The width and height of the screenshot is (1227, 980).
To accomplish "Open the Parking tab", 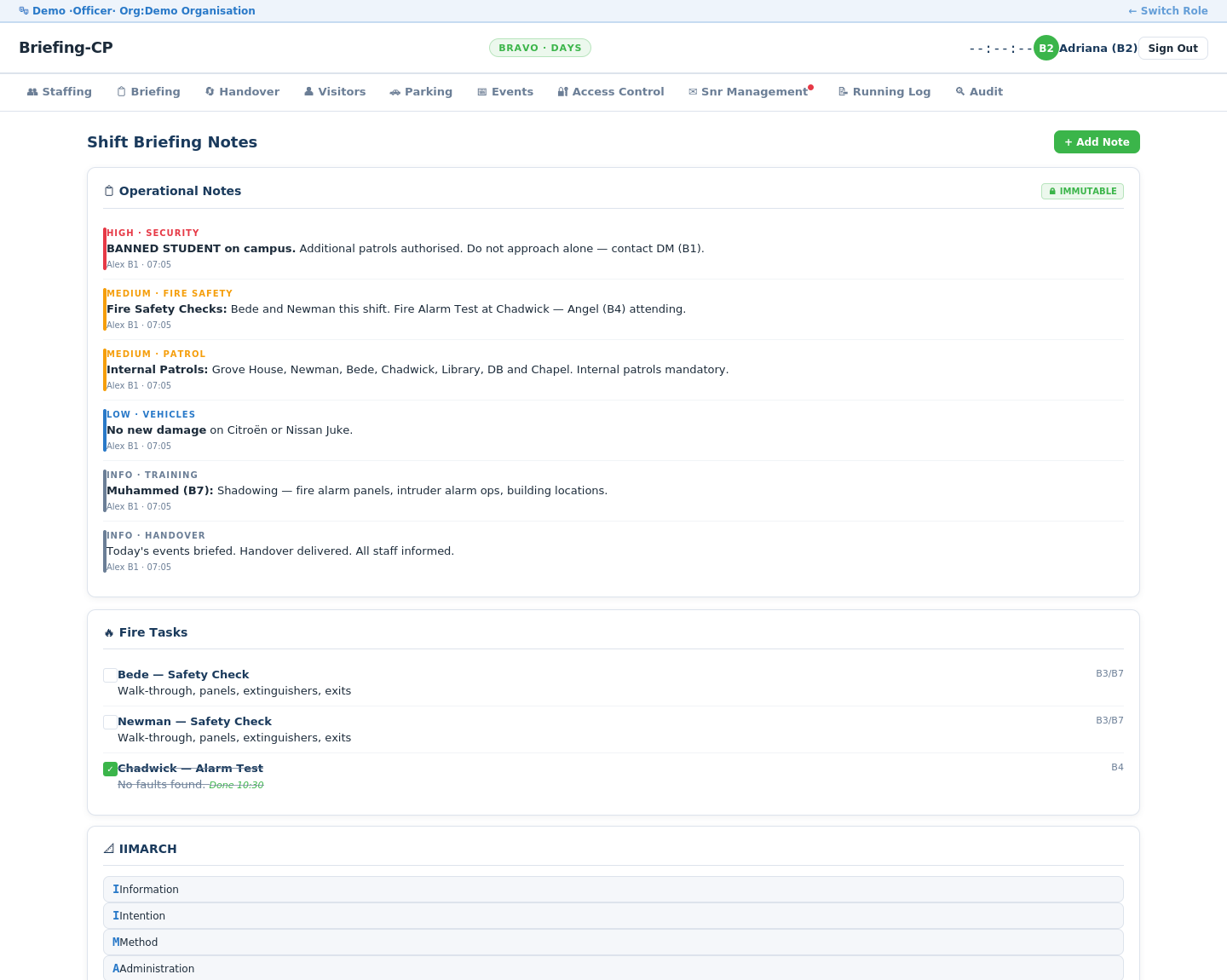I will click(x=421, y=92).
